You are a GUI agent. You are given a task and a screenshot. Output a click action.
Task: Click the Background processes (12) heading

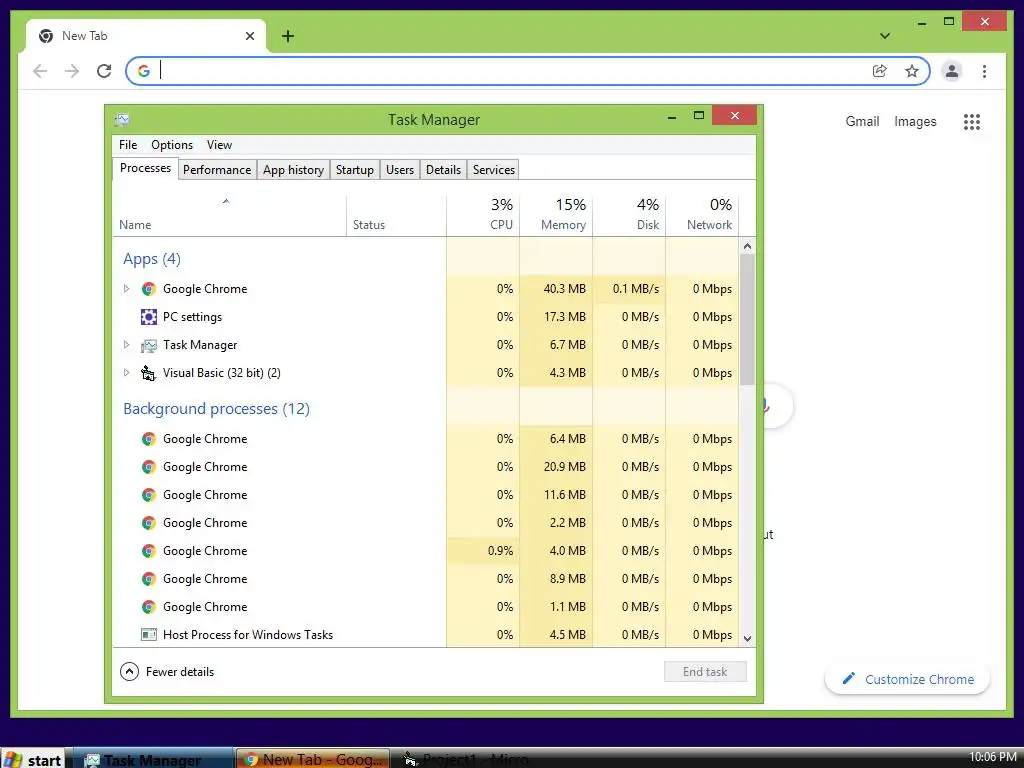coord(216,409)
